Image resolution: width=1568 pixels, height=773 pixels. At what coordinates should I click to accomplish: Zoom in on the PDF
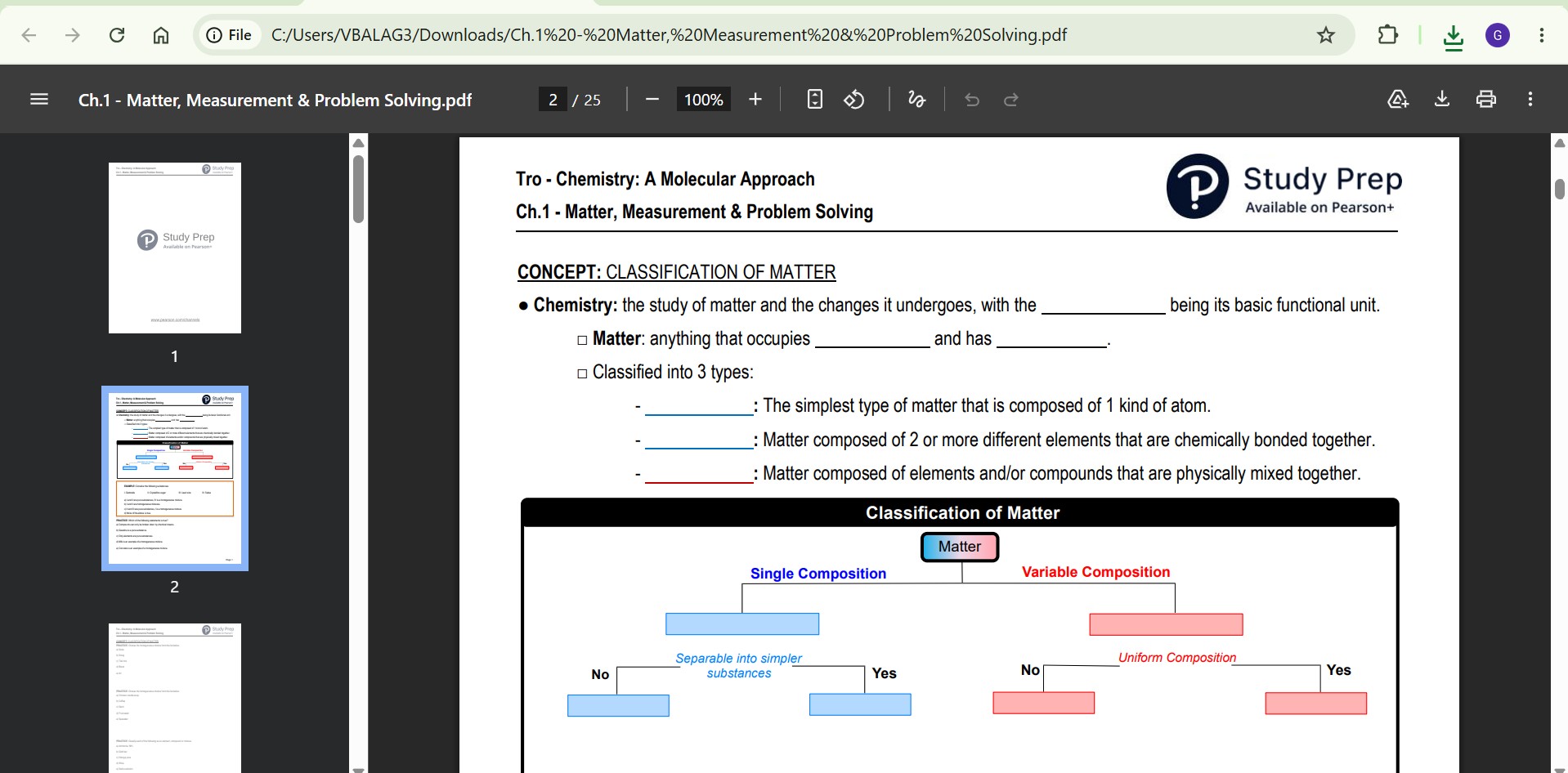[x=755, y=100]
